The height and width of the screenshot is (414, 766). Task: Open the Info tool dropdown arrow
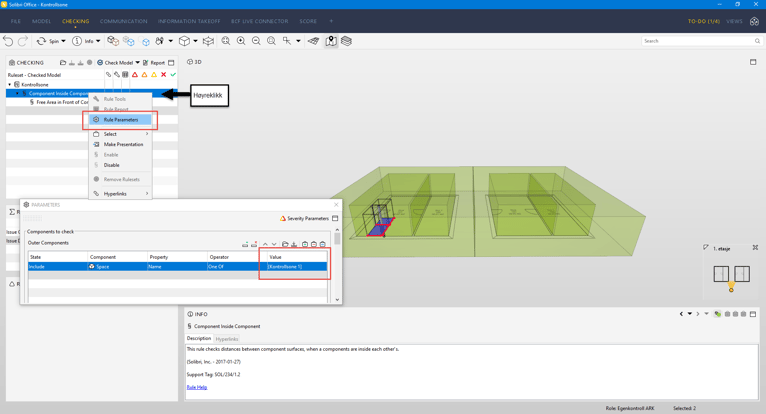pyautogui.click(x=98, y=41)
